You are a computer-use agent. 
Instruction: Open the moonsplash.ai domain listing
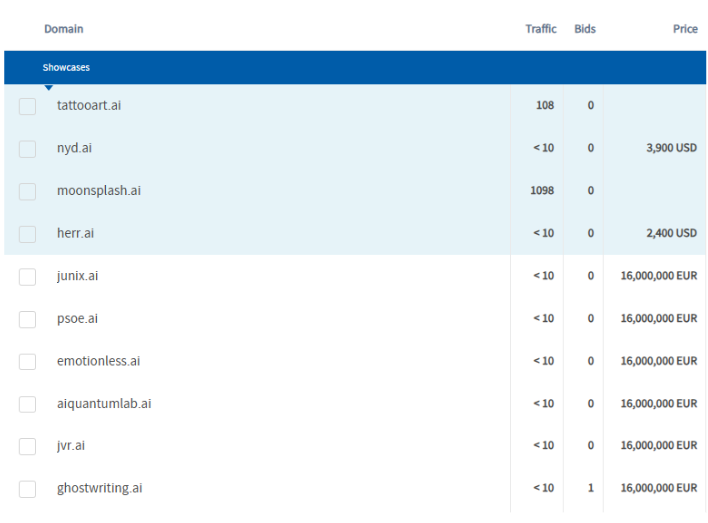click(x=98, y=190)
